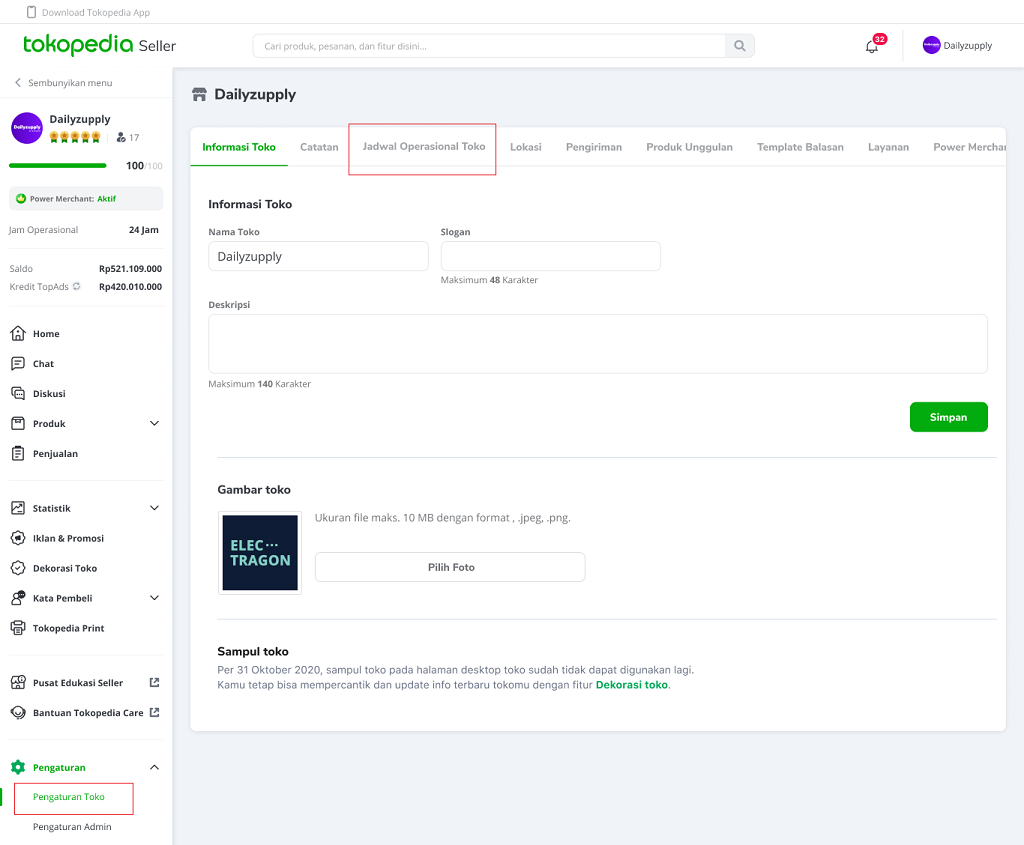This screenshot has width=1024, height=845.
Task: Click the Dailyzupply username in the header
Action: (968, 46)
